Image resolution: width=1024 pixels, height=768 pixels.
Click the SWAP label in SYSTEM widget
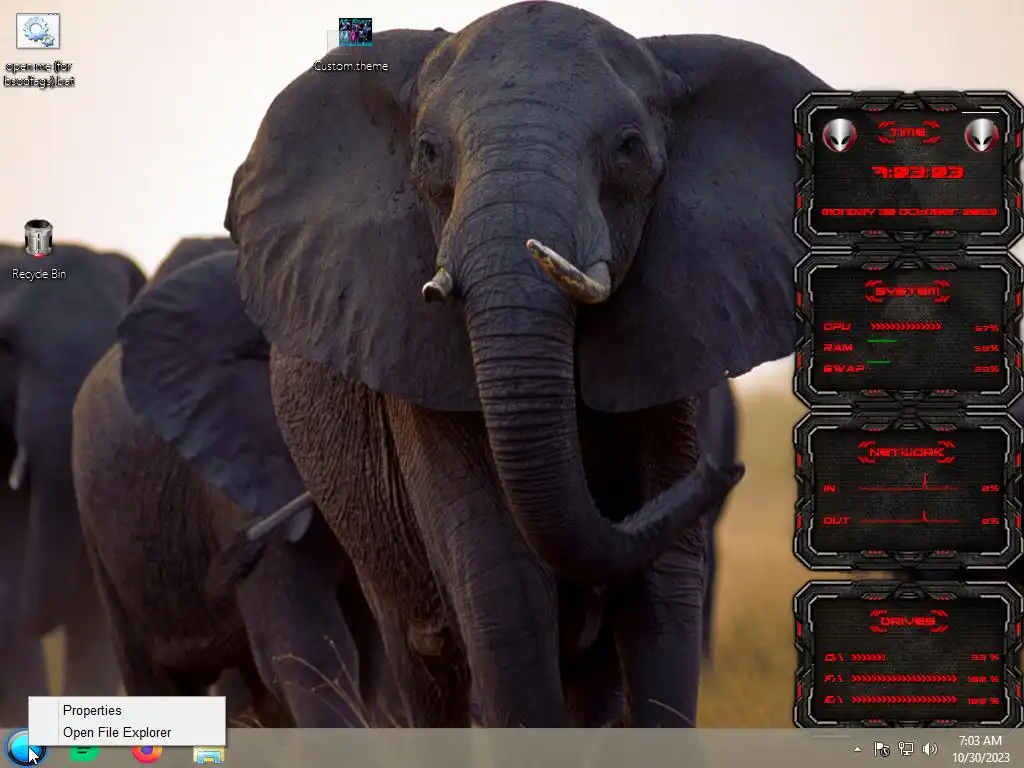point(844,368)
